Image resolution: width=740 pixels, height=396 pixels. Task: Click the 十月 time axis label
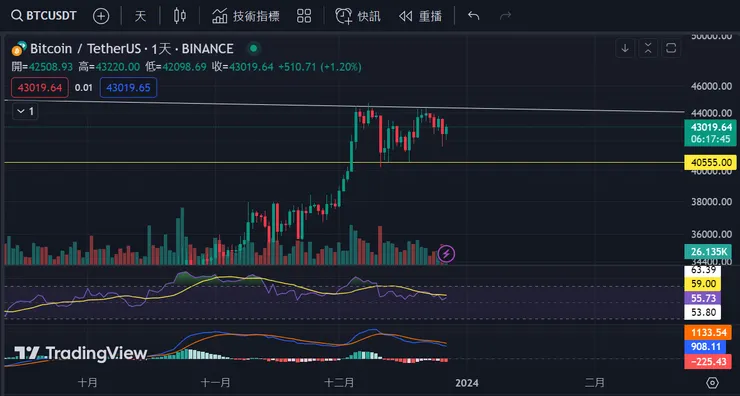[x=87, y=382]
